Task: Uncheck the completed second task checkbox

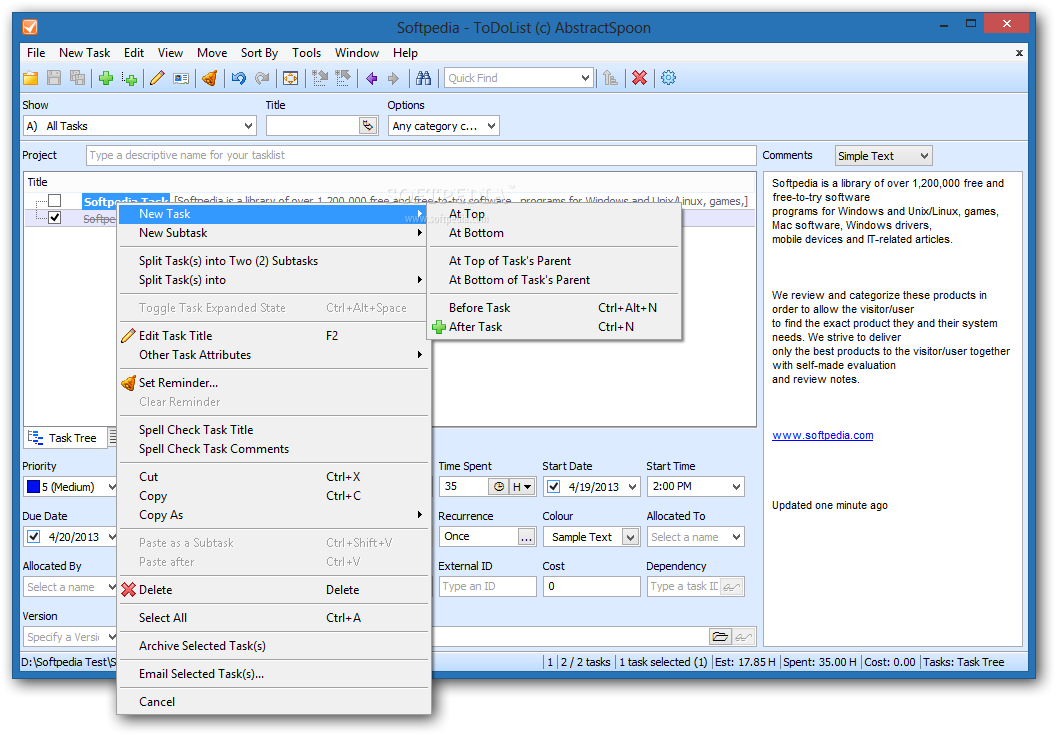Action: coord(55,218)
